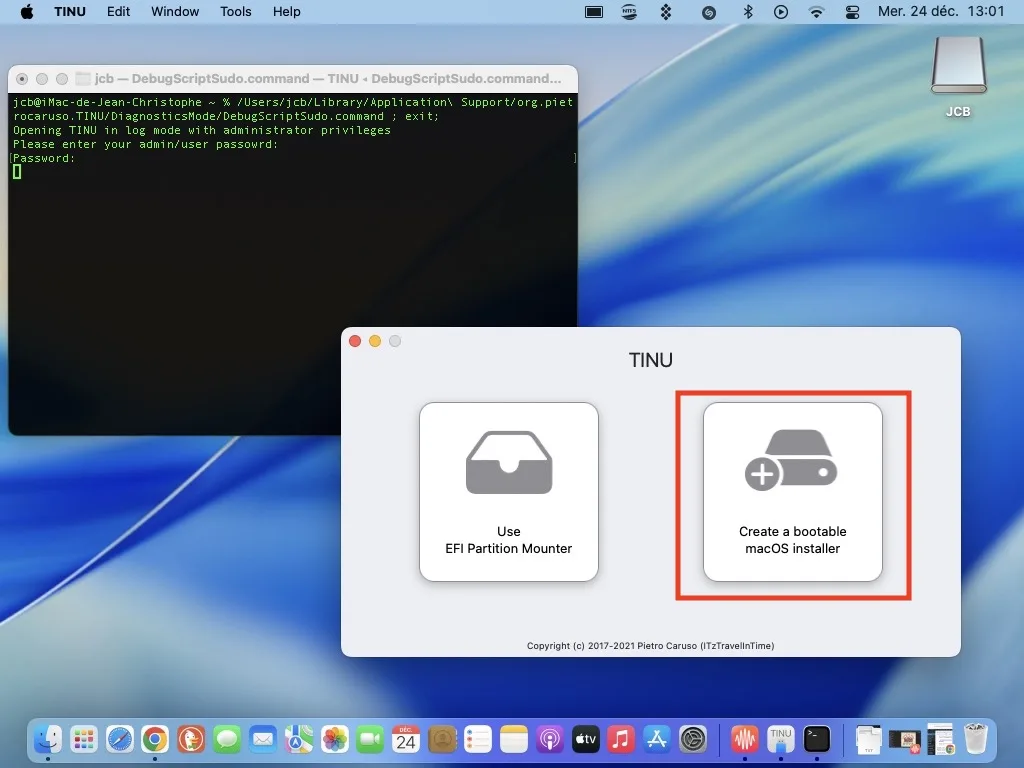Open the Wi-Fi status menu

tap(816, 12)
